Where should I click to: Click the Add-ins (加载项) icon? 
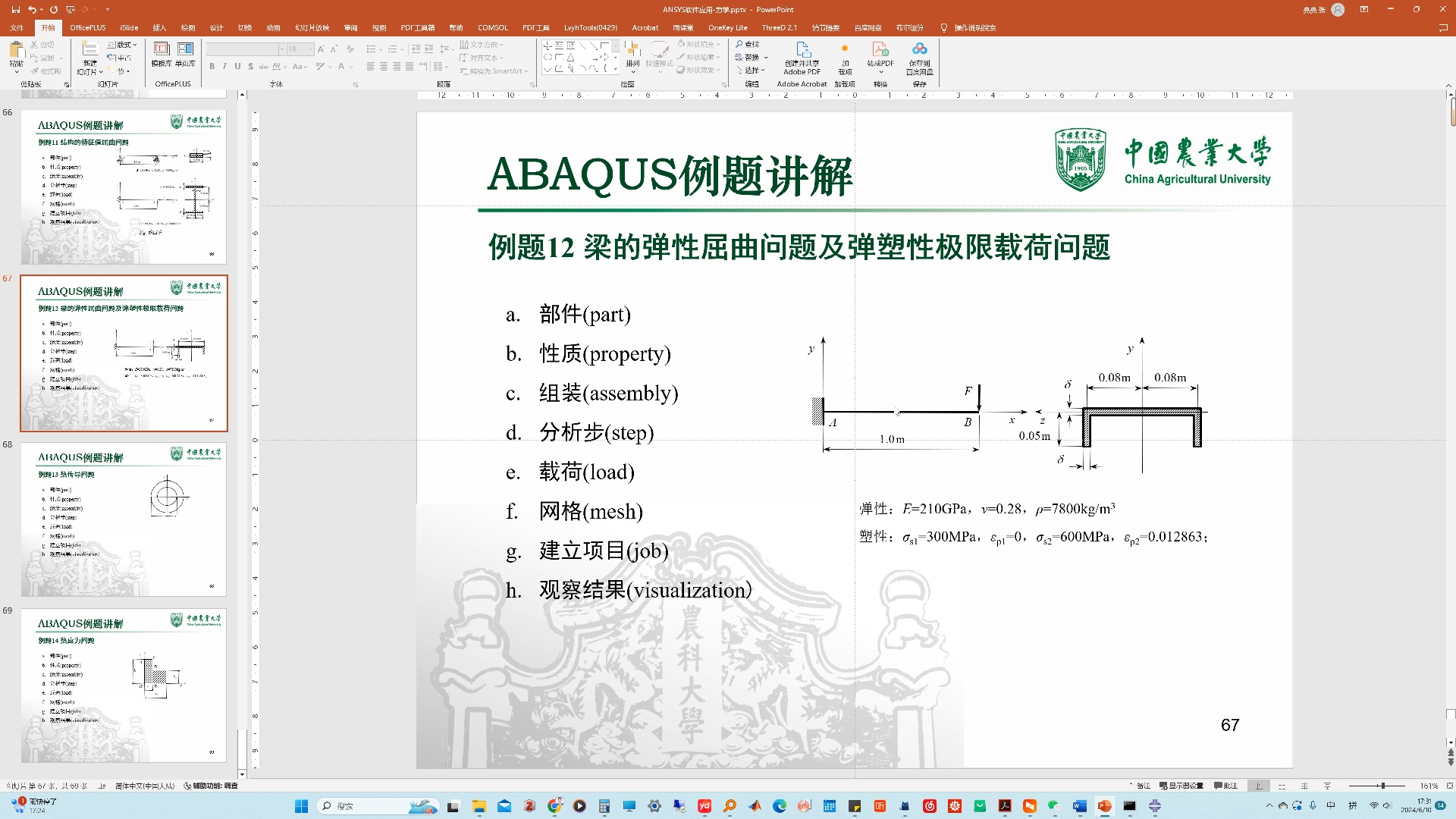845,49
